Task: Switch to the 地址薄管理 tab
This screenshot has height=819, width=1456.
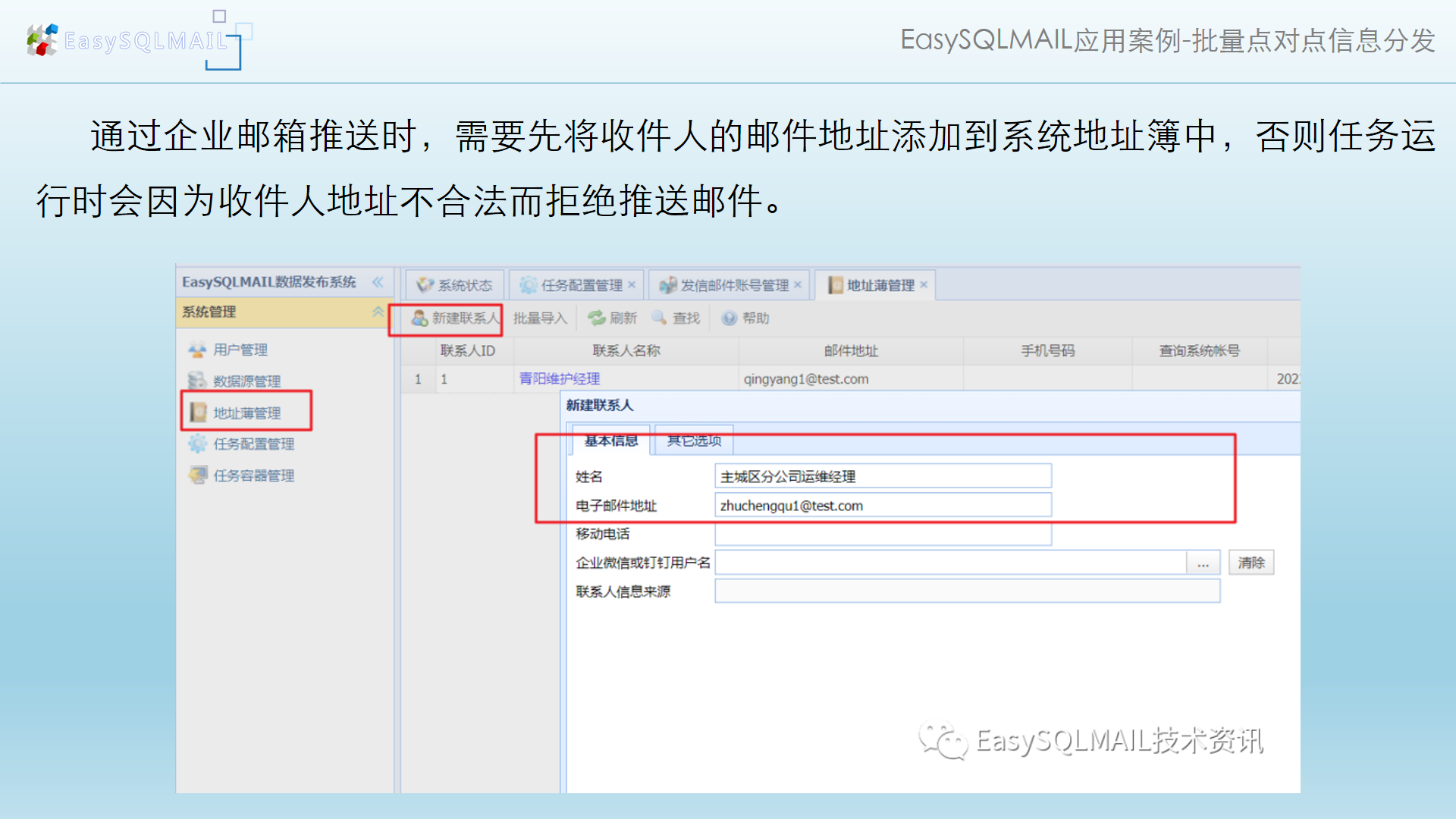Action: pos(876,285)
